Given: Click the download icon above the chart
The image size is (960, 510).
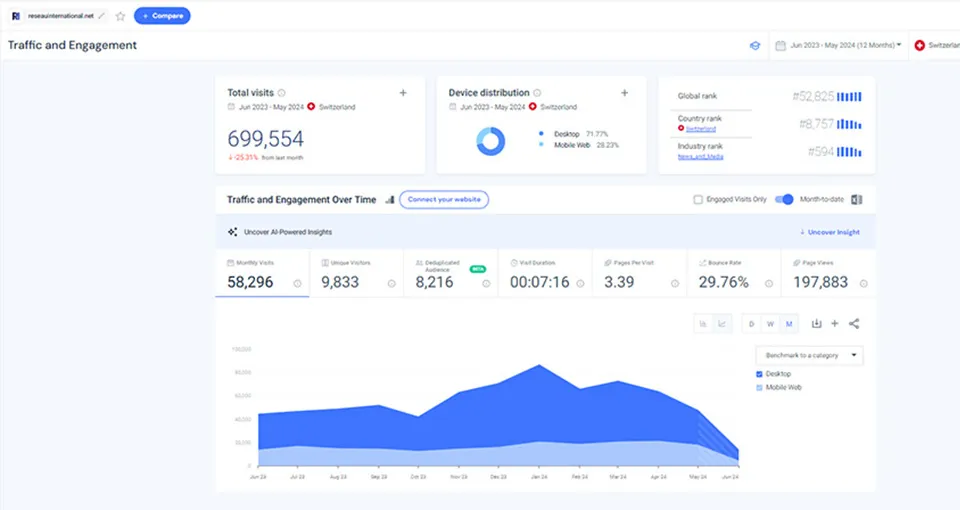Looking at the screenshot, I should click(817, 323).
